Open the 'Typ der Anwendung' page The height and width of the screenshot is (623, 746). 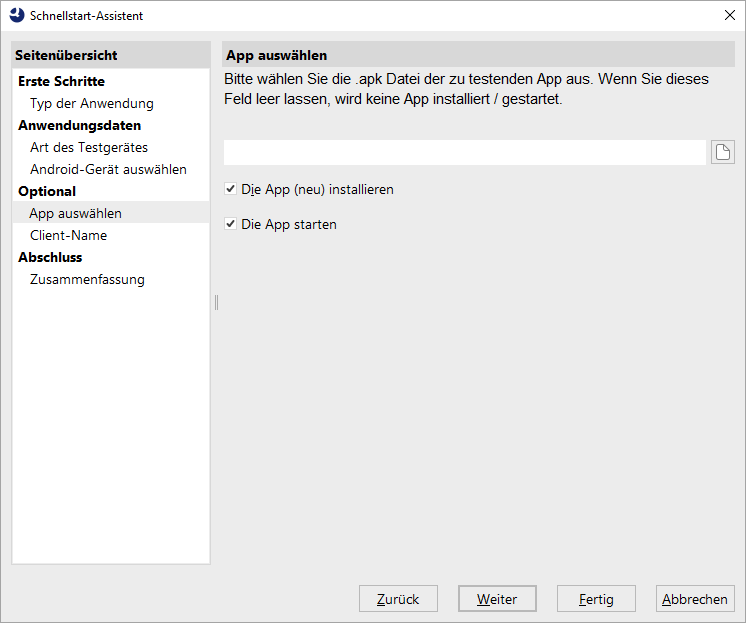tap(92, 103)
